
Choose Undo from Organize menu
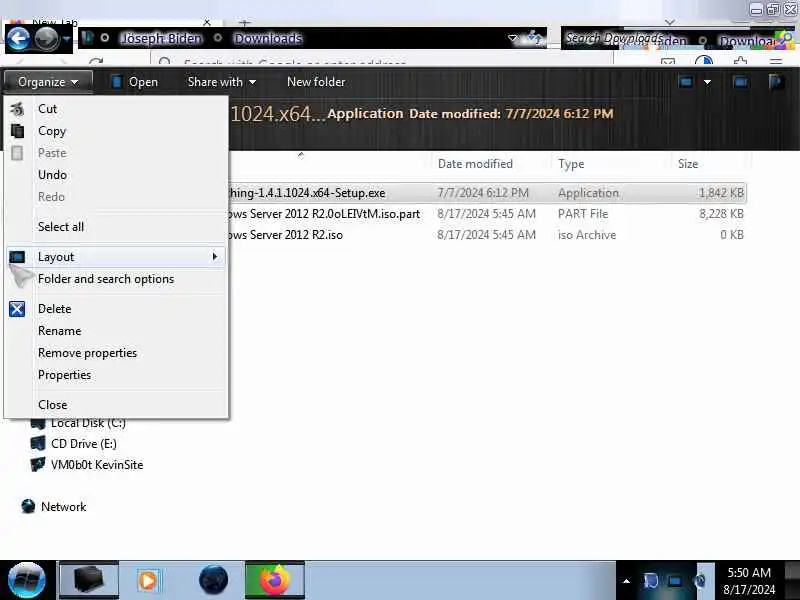(x=116, y=174)
